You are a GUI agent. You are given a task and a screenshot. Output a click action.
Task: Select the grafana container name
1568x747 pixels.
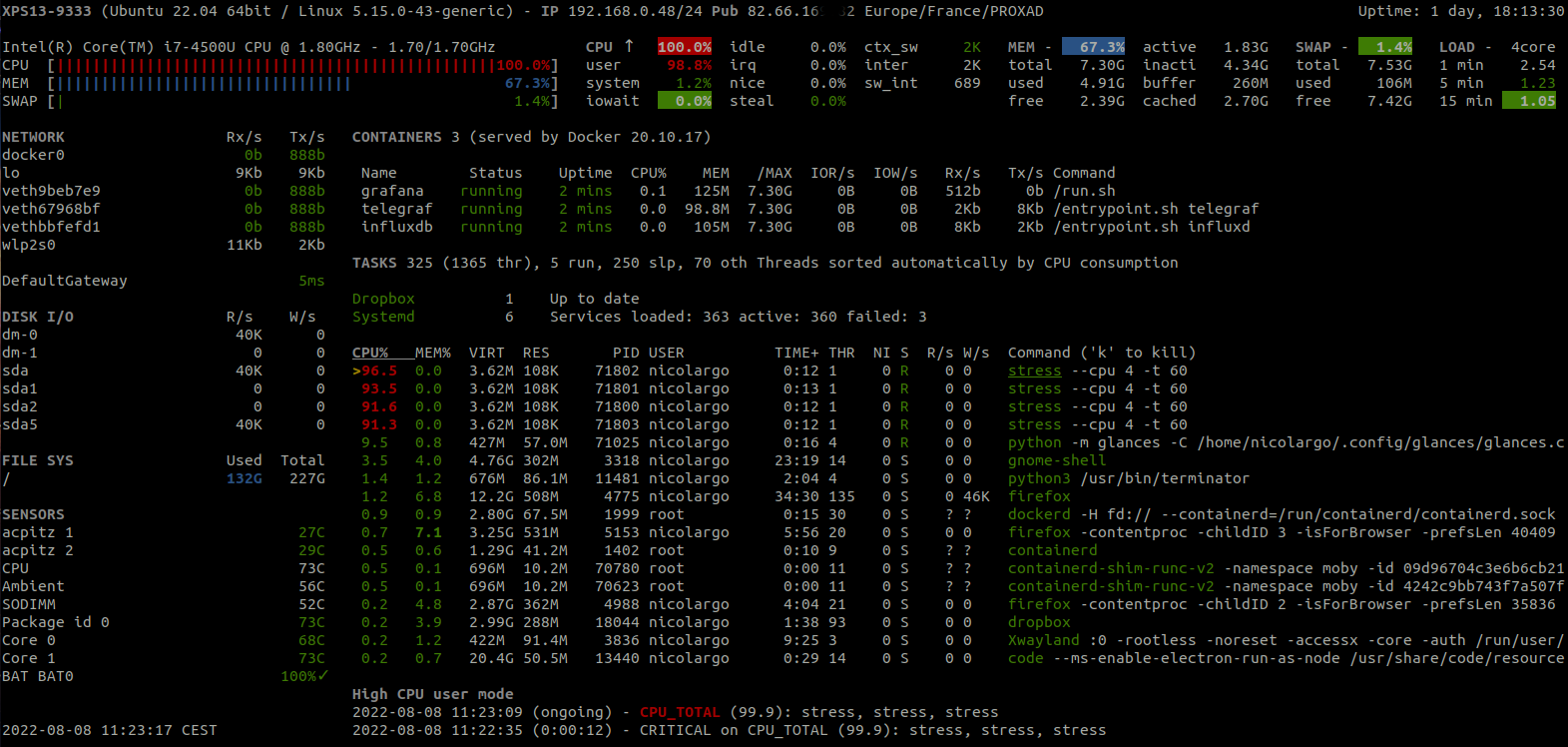pos(392,191)
